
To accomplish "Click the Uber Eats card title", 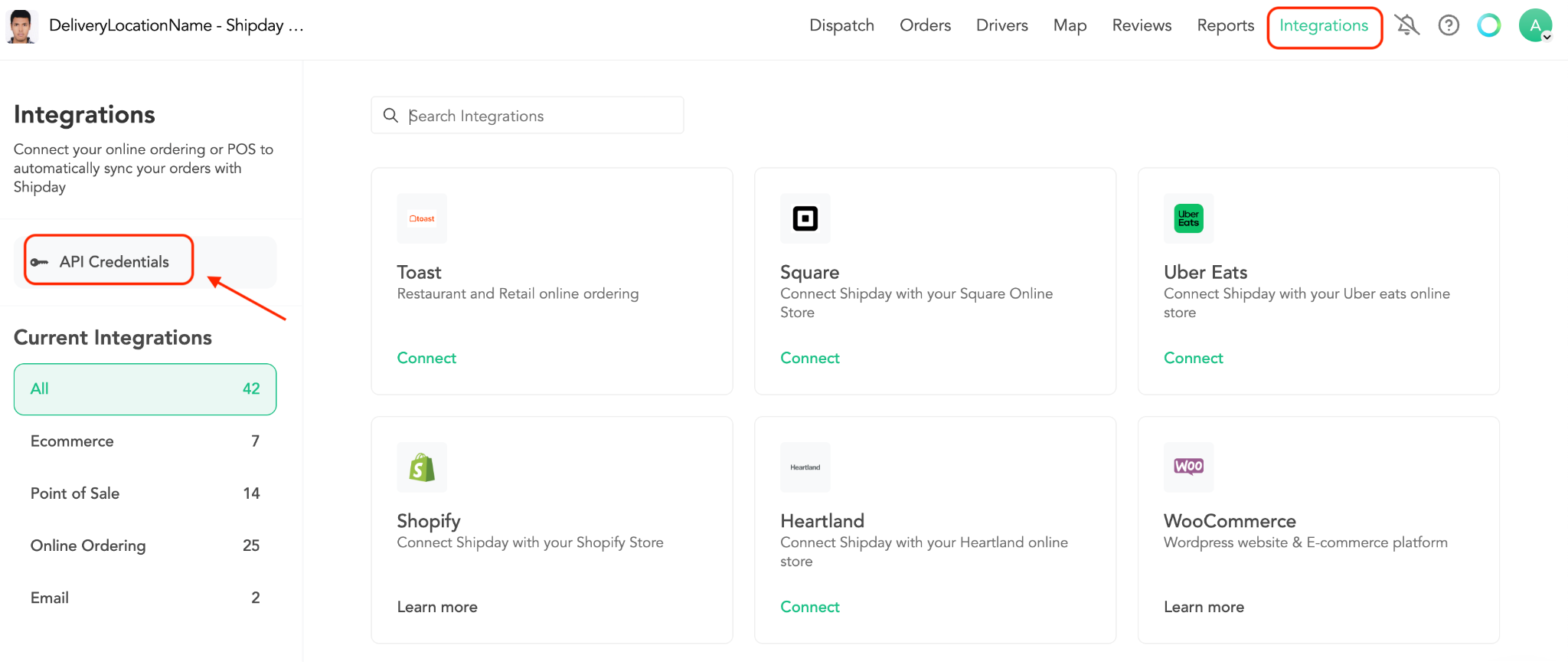I will pos(1206,272).
